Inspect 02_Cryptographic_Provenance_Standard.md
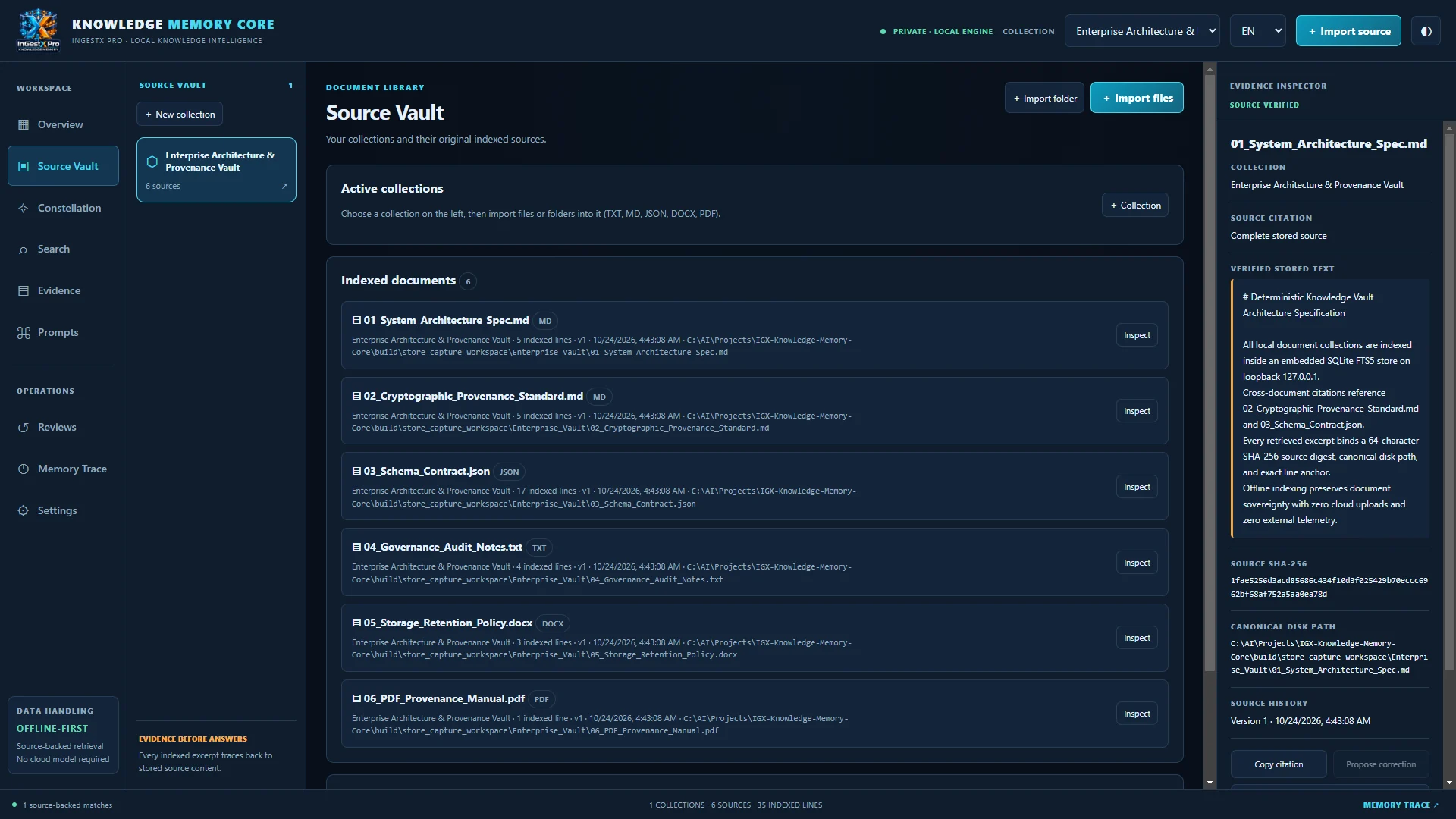This screenshot has height=819, width=1456. pos(1137,411)
